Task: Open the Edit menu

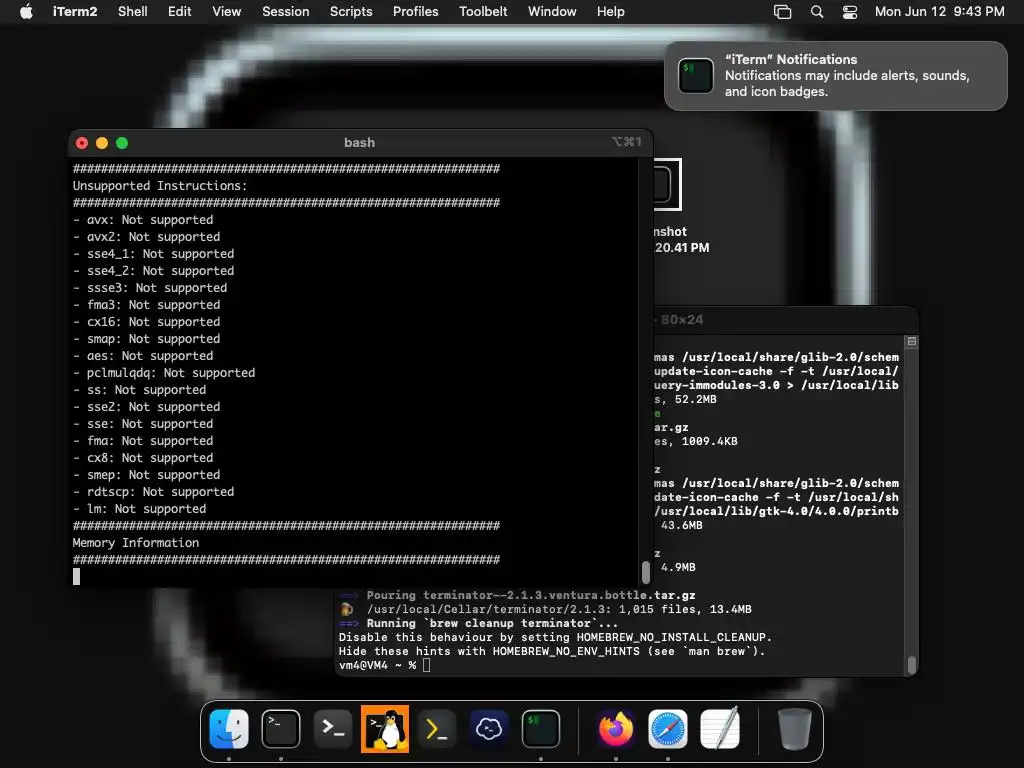Action: pyautogui.click(x=179, y=12)
